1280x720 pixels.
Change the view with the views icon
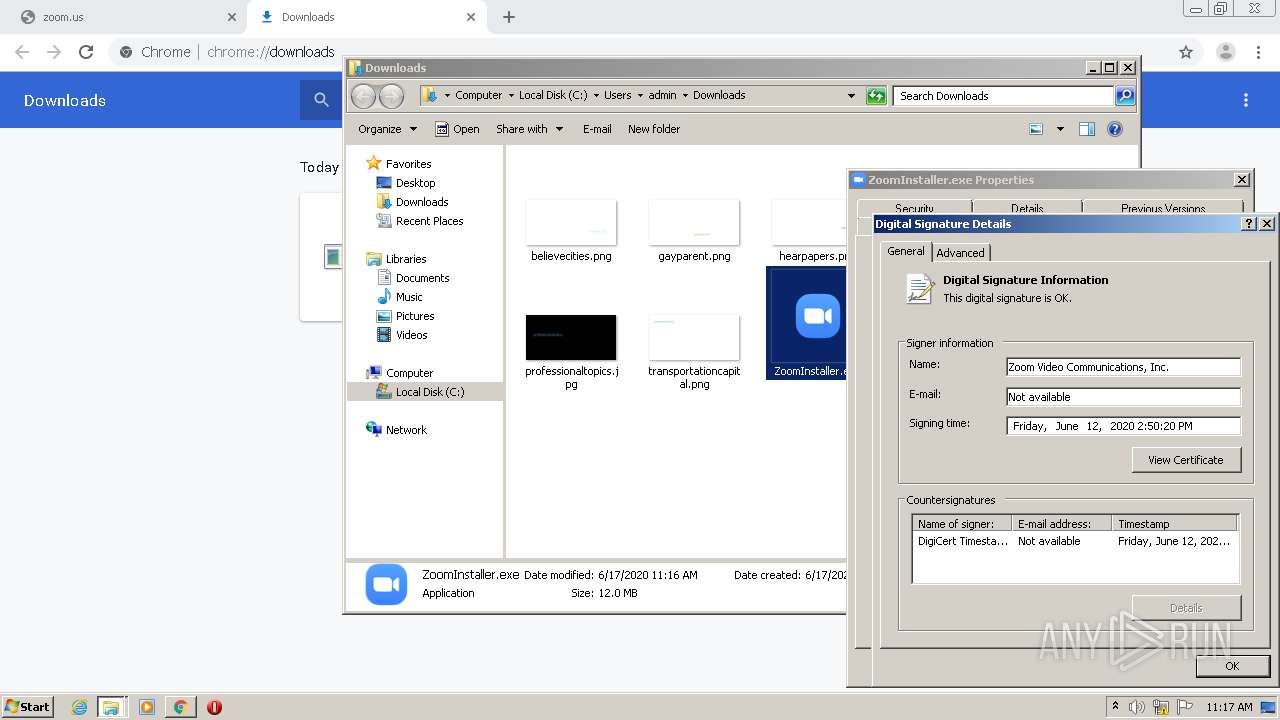1036,129
